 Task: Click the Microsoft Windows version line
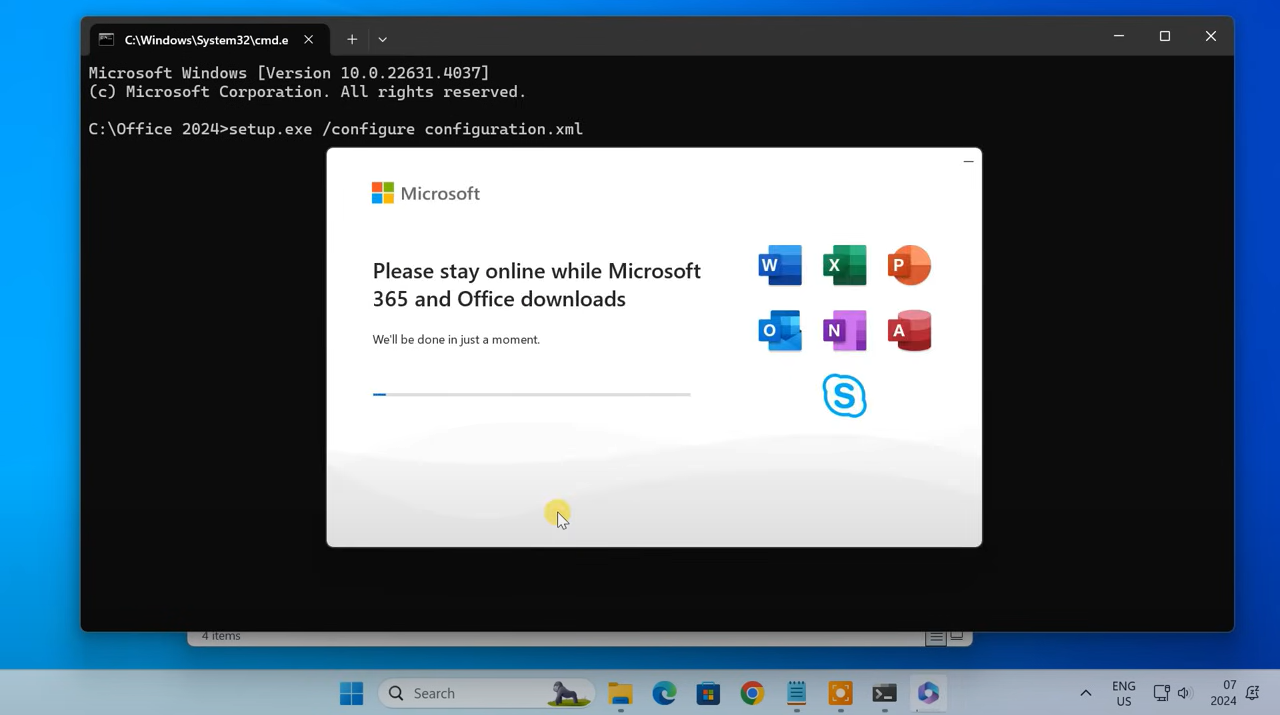(x=289, y=73)
